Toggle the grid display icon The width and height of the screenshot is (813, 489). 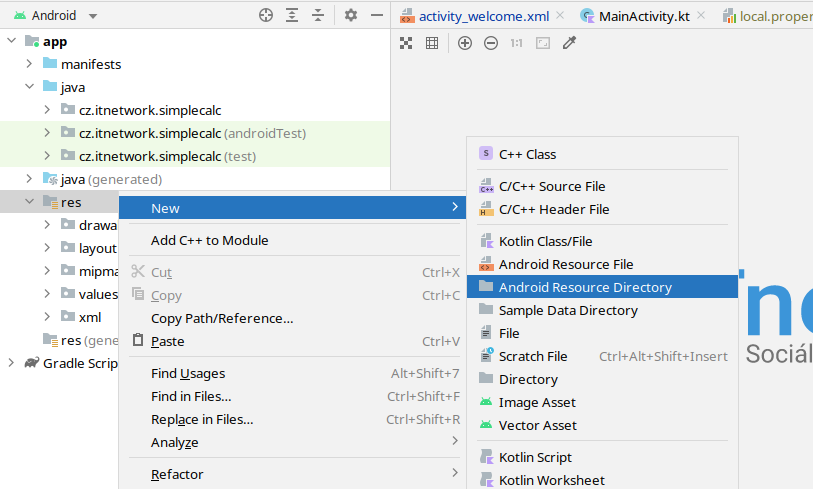click(x=432, y=43)
